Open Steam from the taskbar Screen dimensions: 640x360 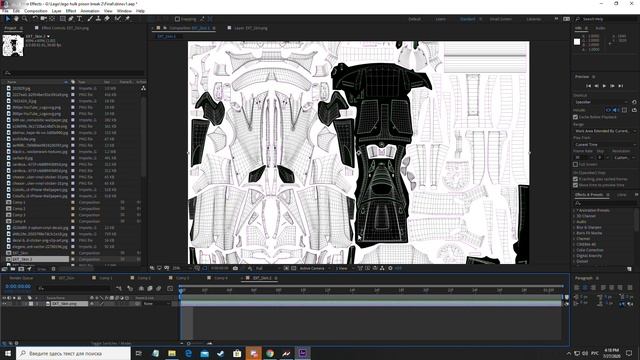pyautogui.click(x=221, y=353)
